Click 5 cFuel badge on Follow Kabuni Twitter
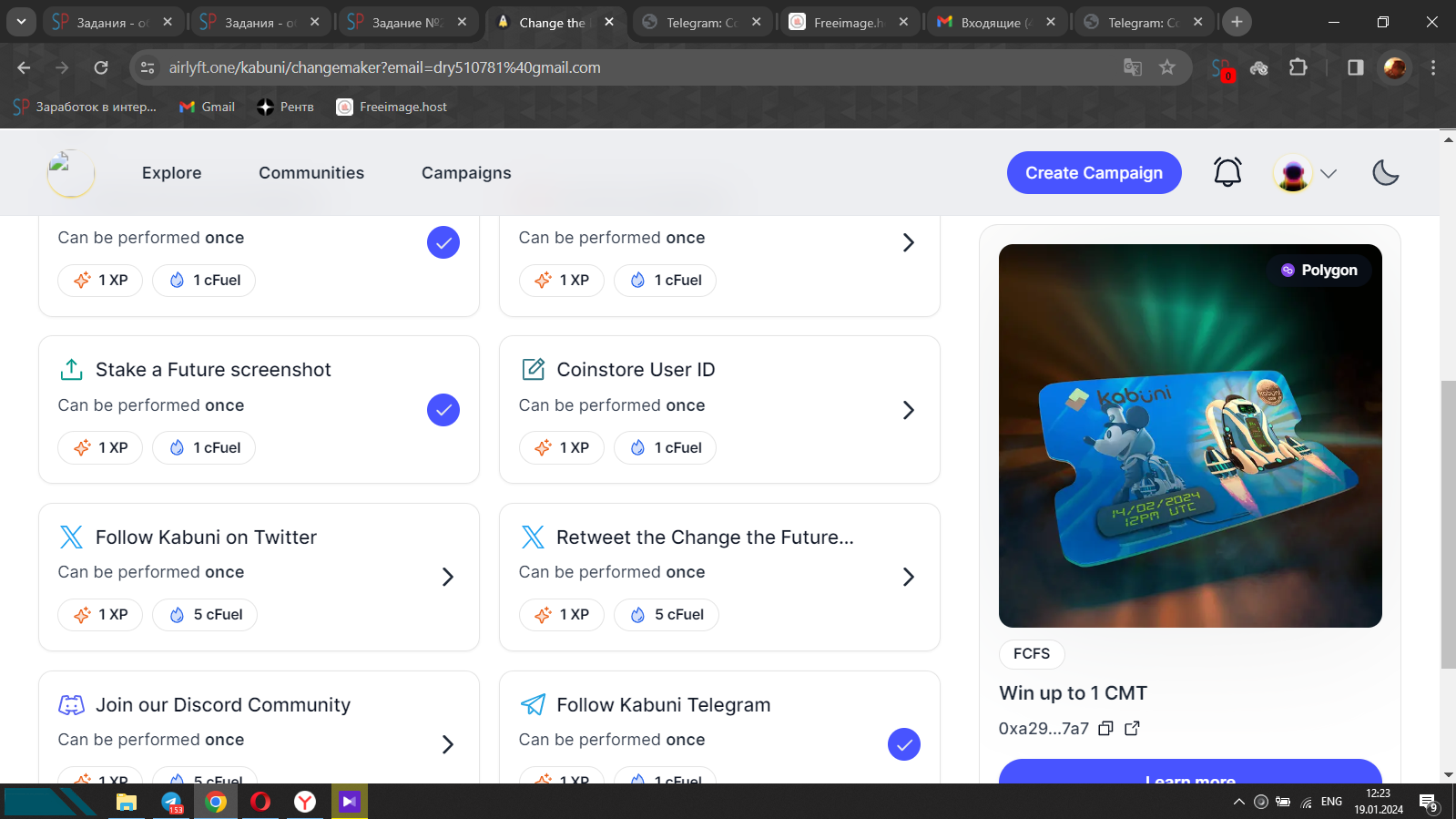The width and height of the screenshot is (1456, 819). 205,615
